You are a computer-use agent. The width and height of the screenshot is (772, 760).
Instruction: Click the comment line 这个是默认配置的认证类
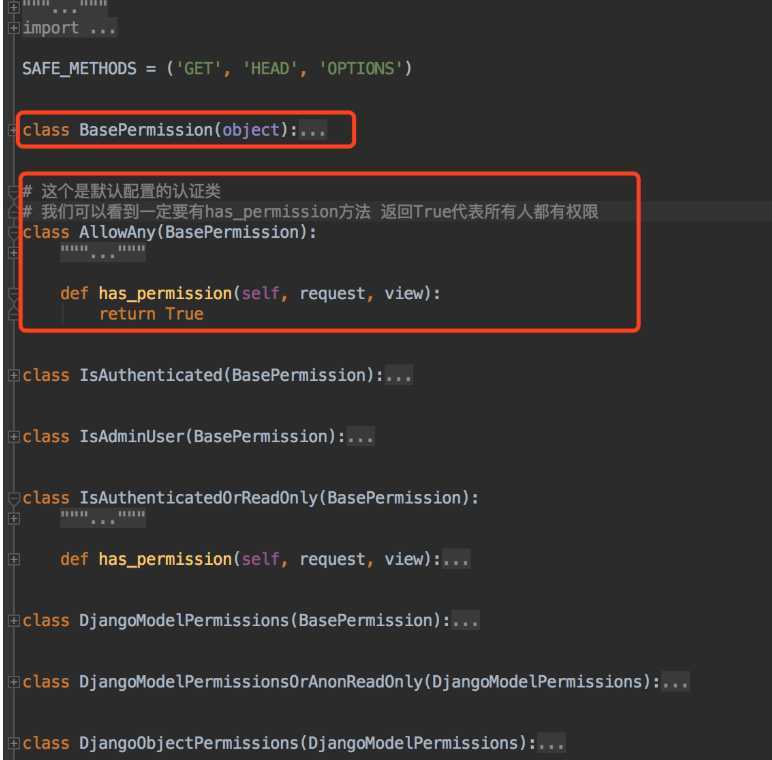pos(122,191)
